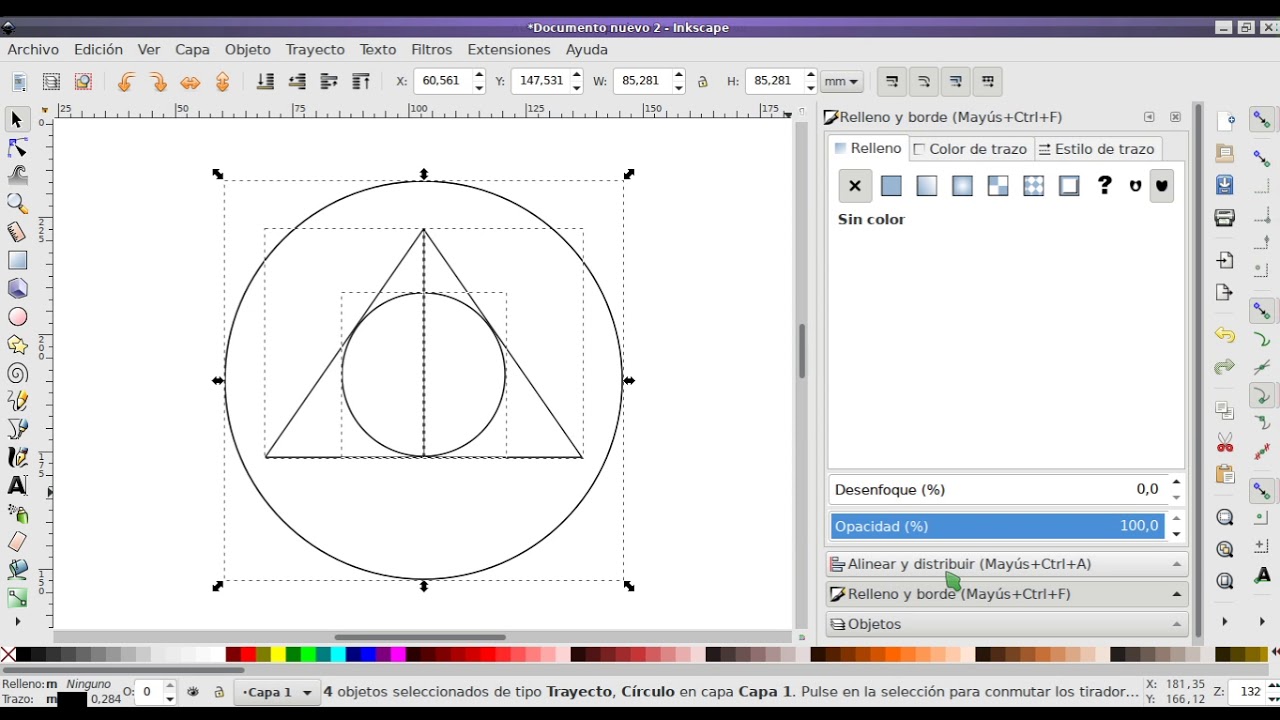Rotate selection 90 degrees clockwise
This screenshot has height=720, width=1280.
(x=157, y=82)
